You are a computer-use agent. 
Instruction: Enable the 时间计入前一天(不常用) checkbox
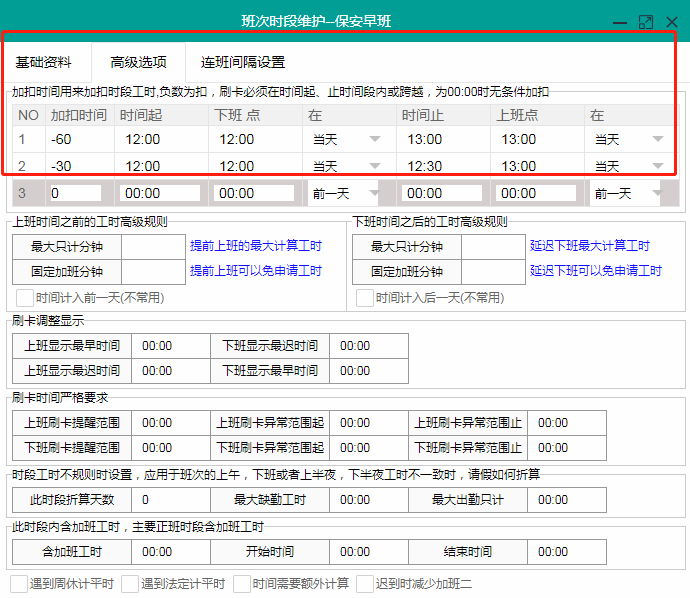pos(26,297)
